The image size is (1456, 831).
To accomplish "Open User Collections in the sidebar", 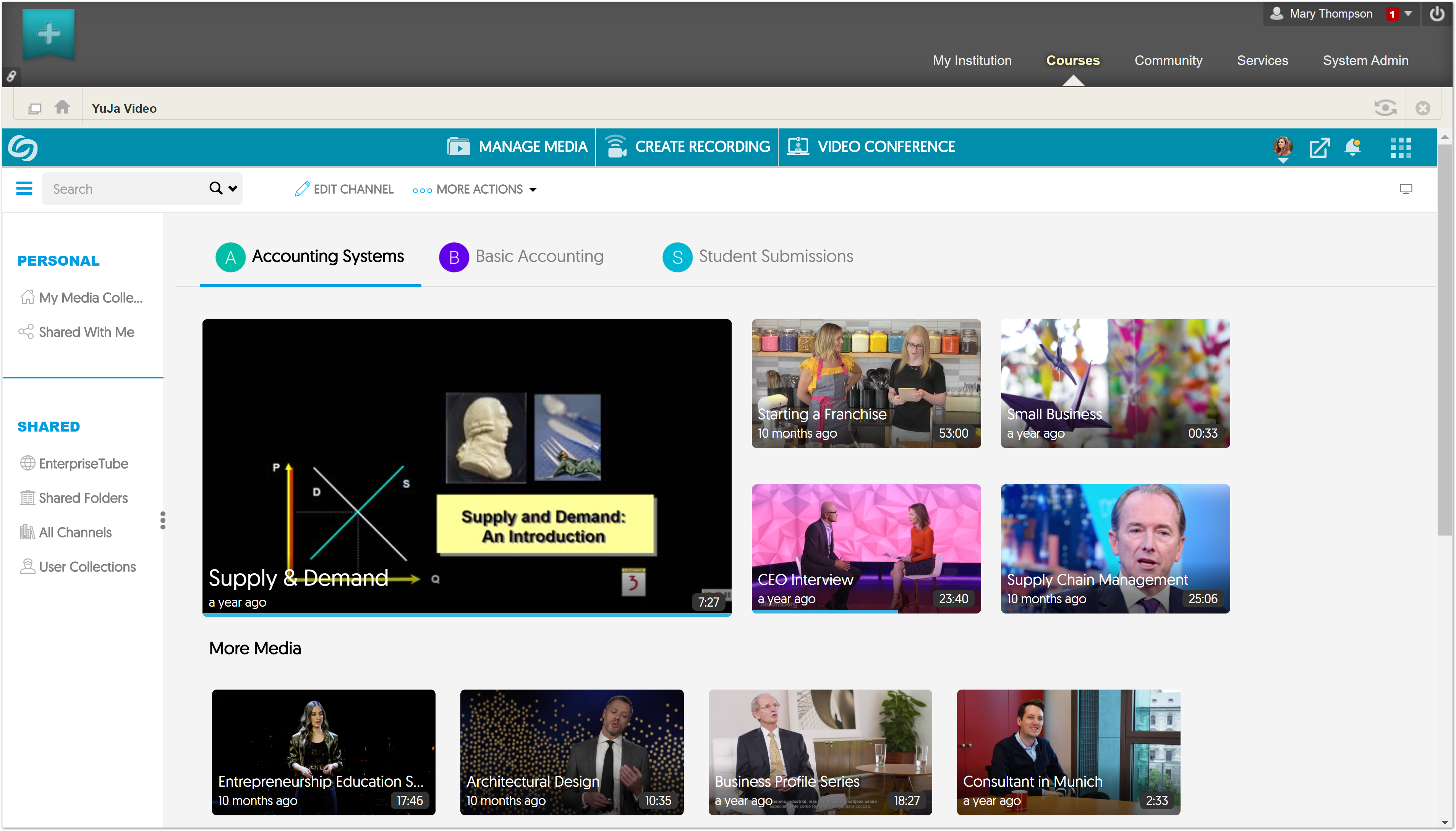I will [87, 566].
